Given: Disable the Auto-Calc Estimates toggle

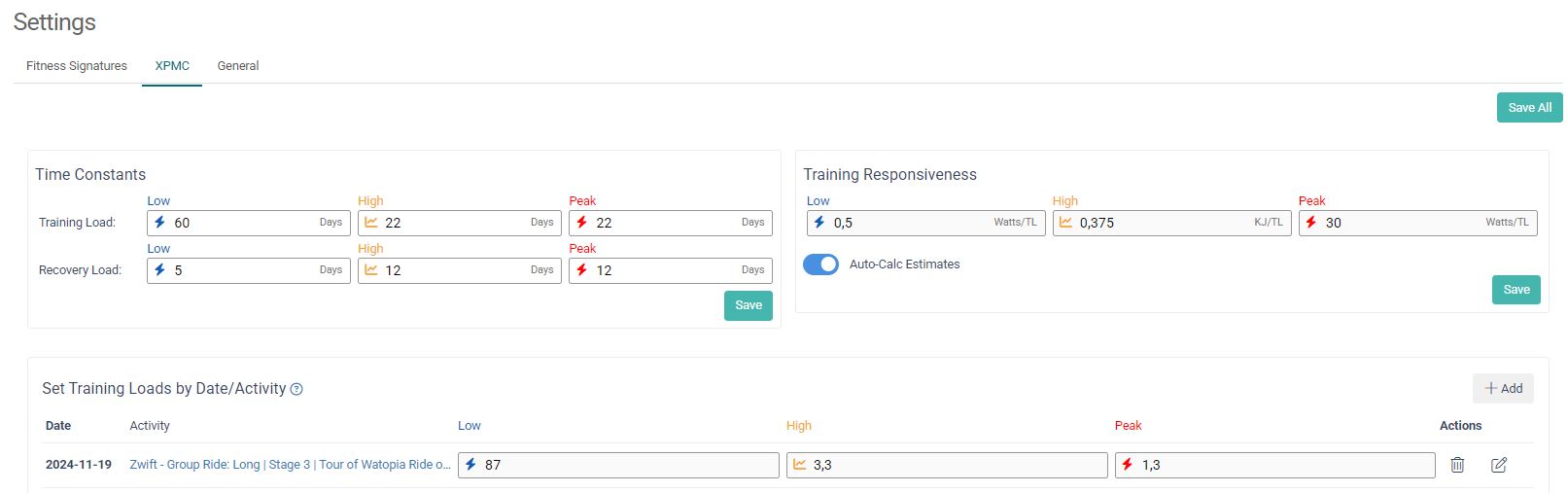Looking at the screenshot, I should (821, 264).
